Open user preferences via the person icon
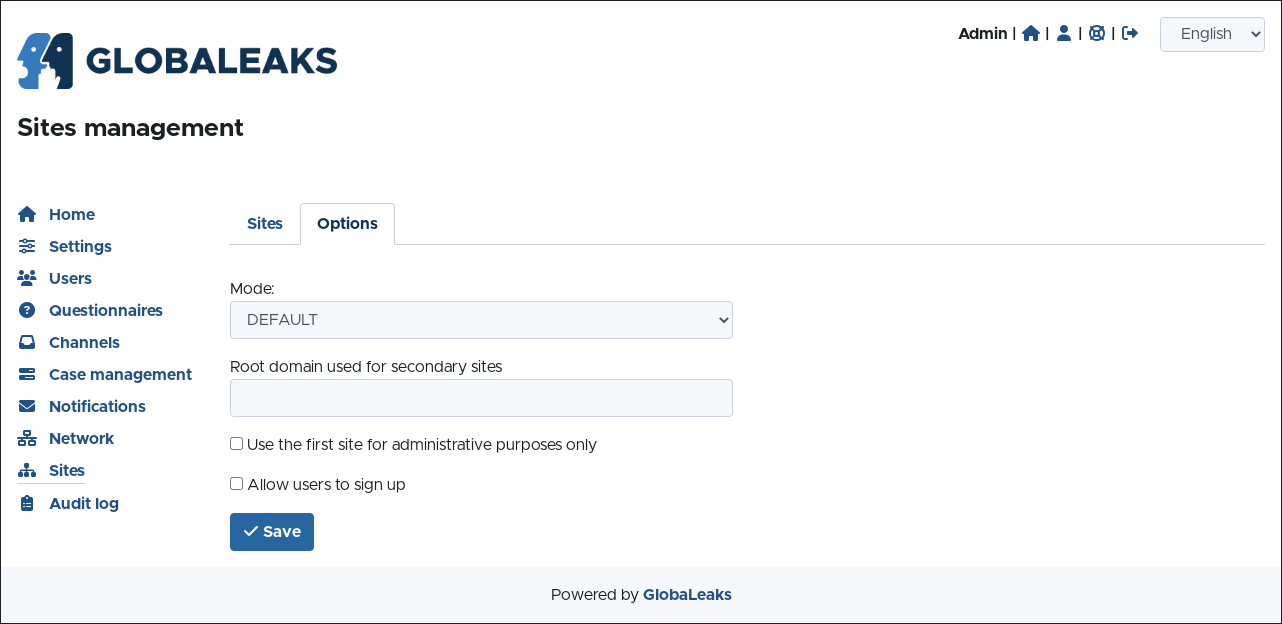Image resolution: width=1282 pixels, height=624 pixels. (1064, 33)
